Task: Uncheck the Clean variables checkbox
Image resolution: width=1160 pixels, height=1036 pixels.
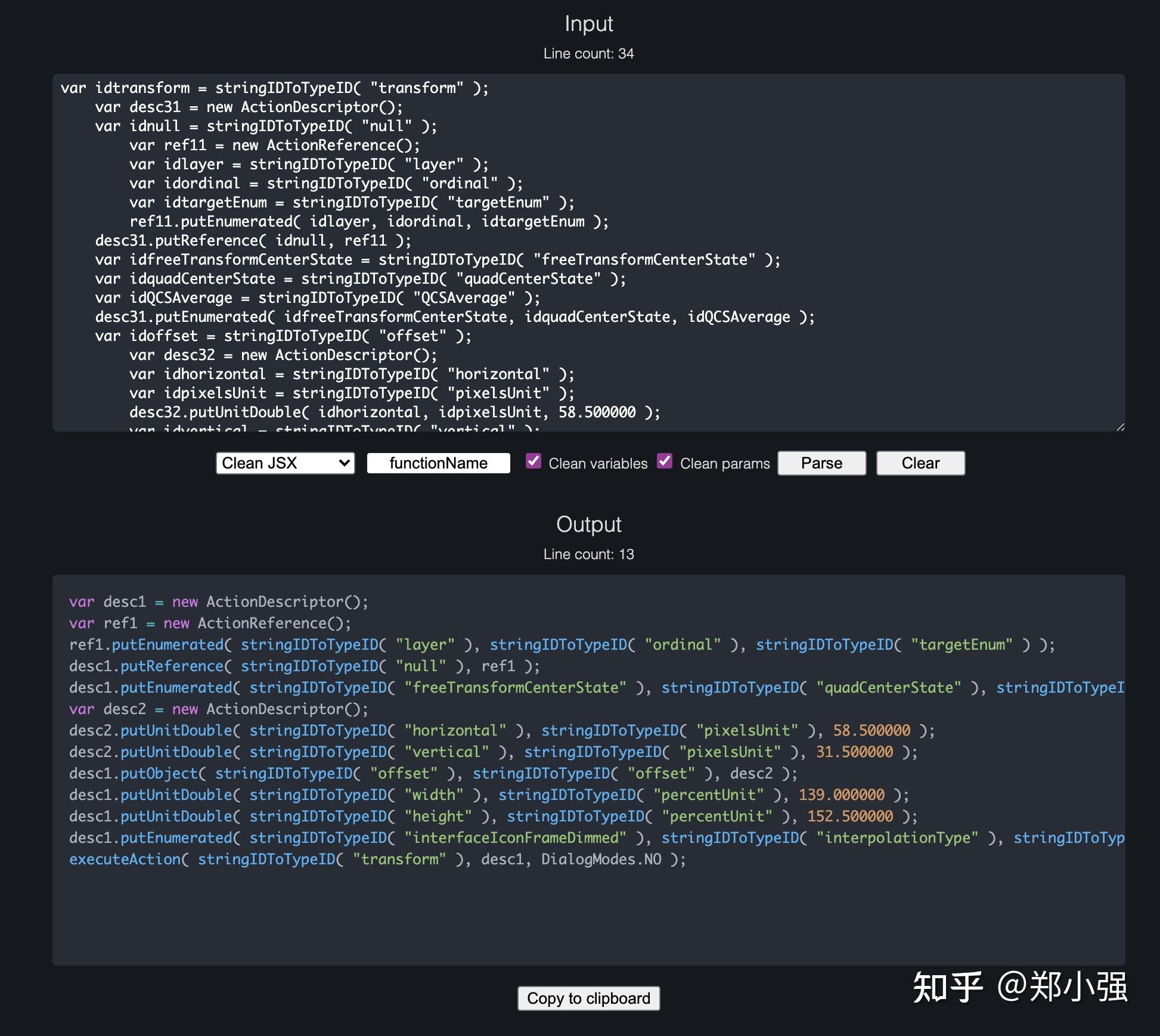Action: [x=534, y=461]
